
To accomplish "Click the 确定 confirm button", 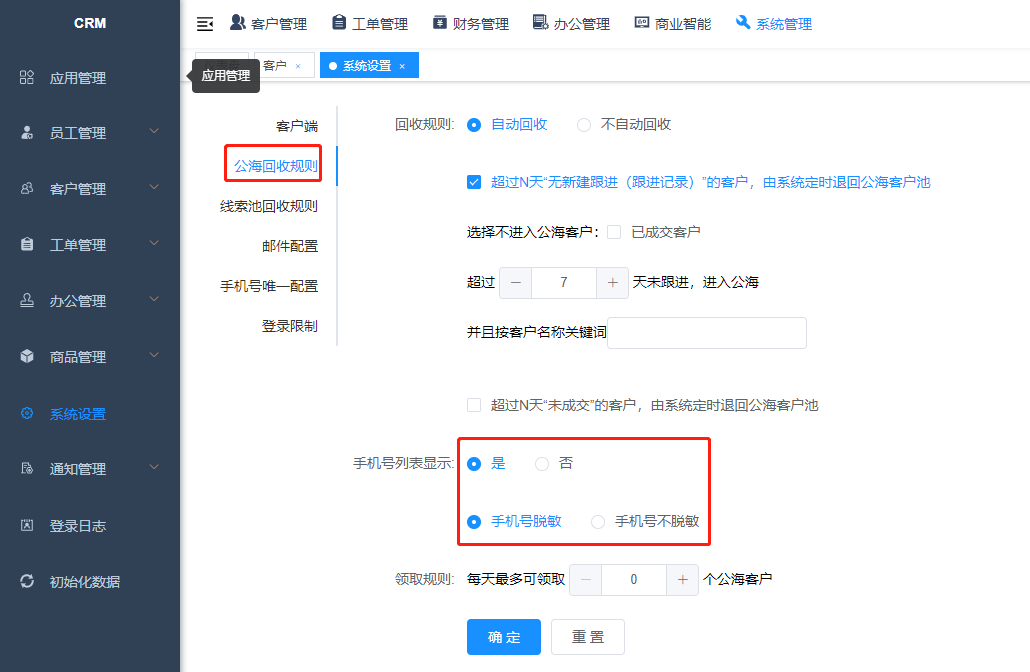I will tap(503, 637).
